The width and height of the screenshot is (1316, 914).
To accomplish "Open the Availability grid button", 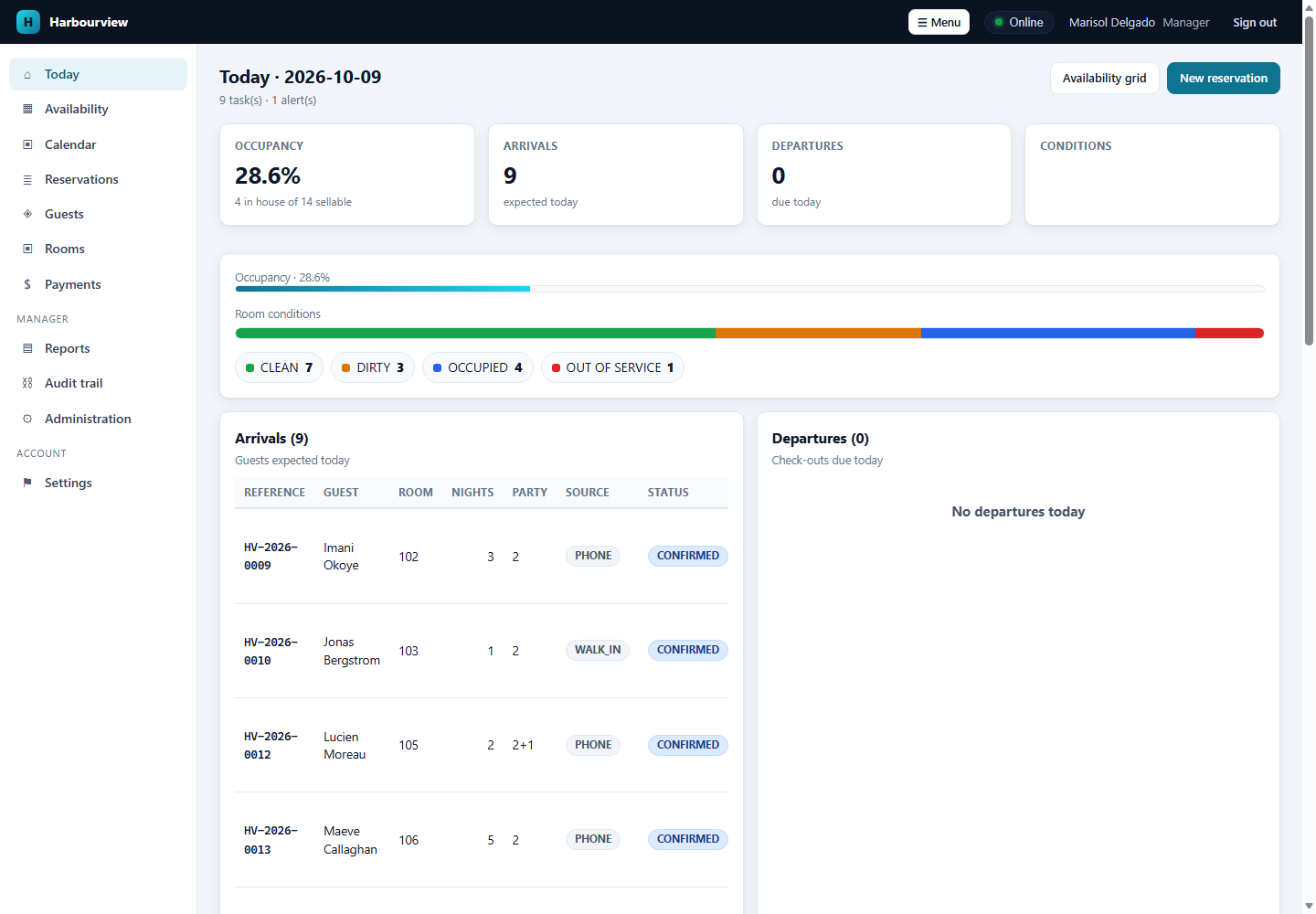I will (x=1104, y=78).
